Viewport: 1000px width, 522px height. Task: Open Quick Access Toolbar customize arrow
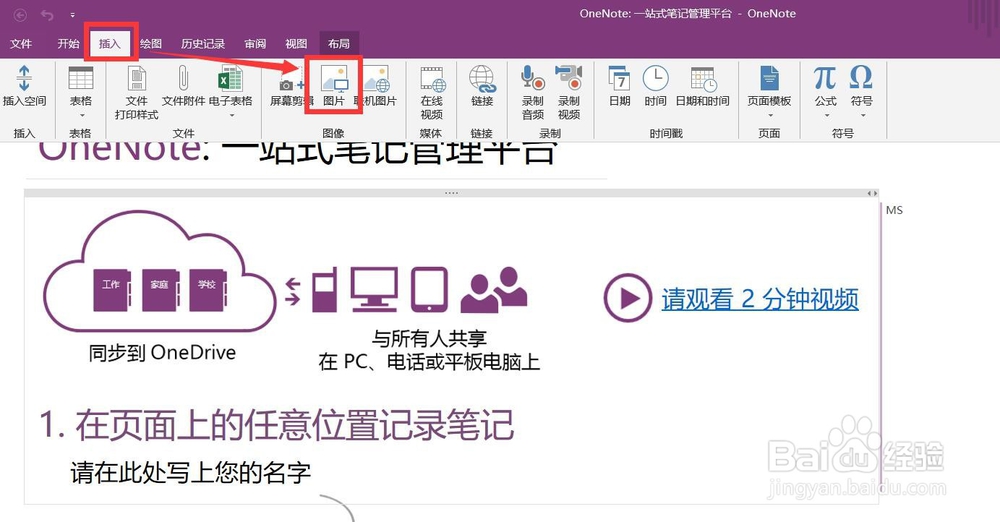click(73, 15)
